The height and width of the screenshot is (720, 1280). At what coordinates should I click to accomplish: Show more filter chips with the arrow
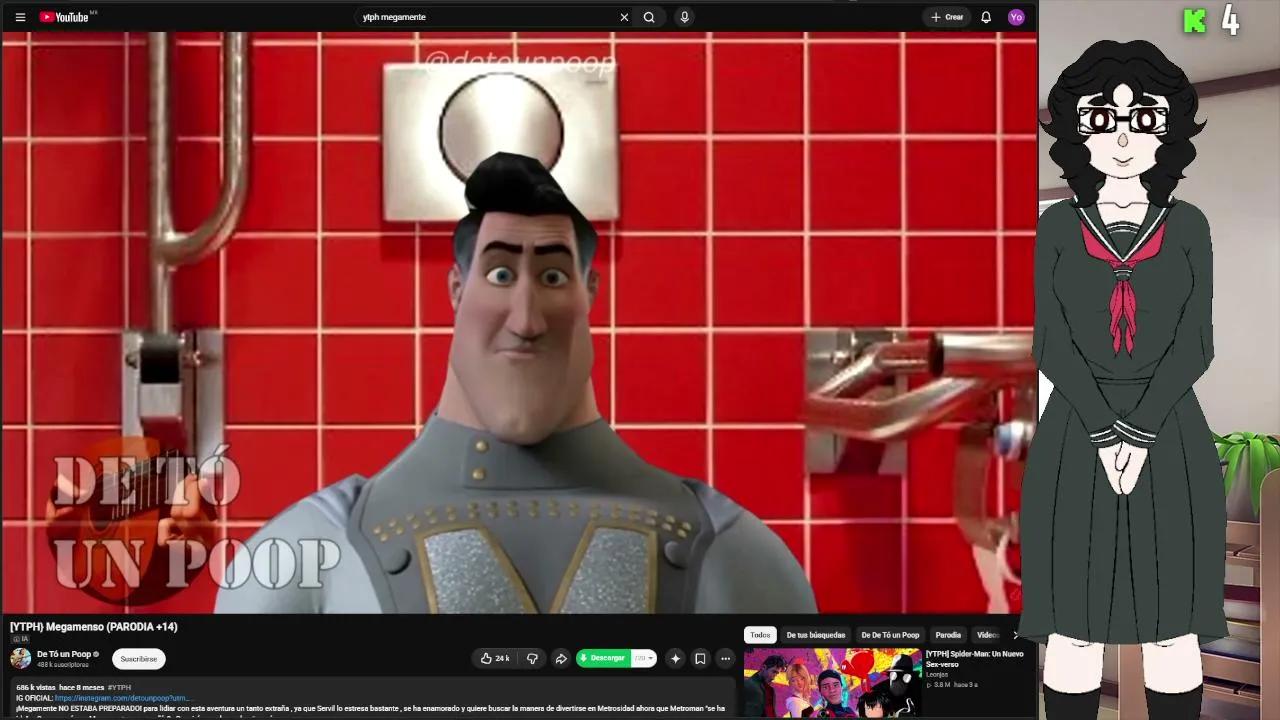pos(1016,635)
